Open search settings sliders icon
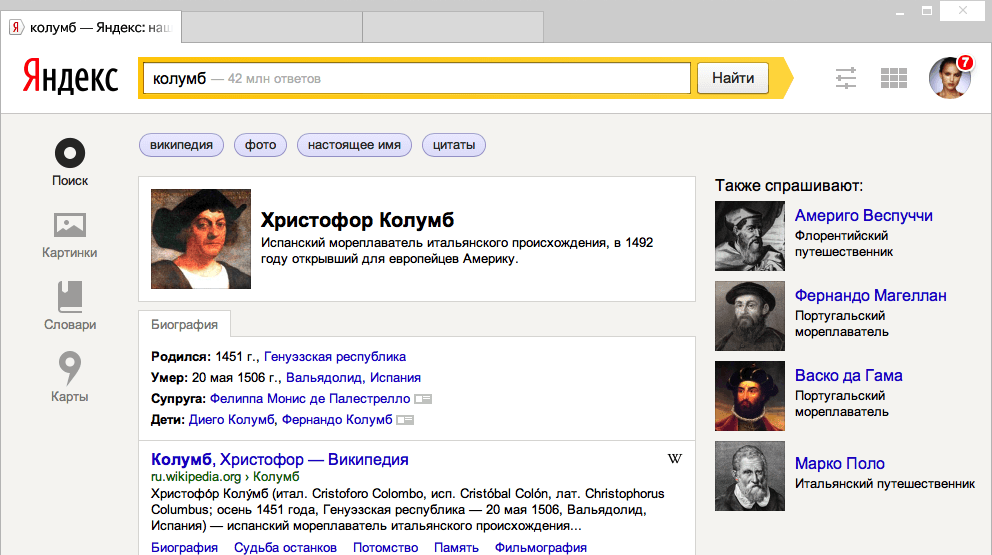 [x=846, y=78]
